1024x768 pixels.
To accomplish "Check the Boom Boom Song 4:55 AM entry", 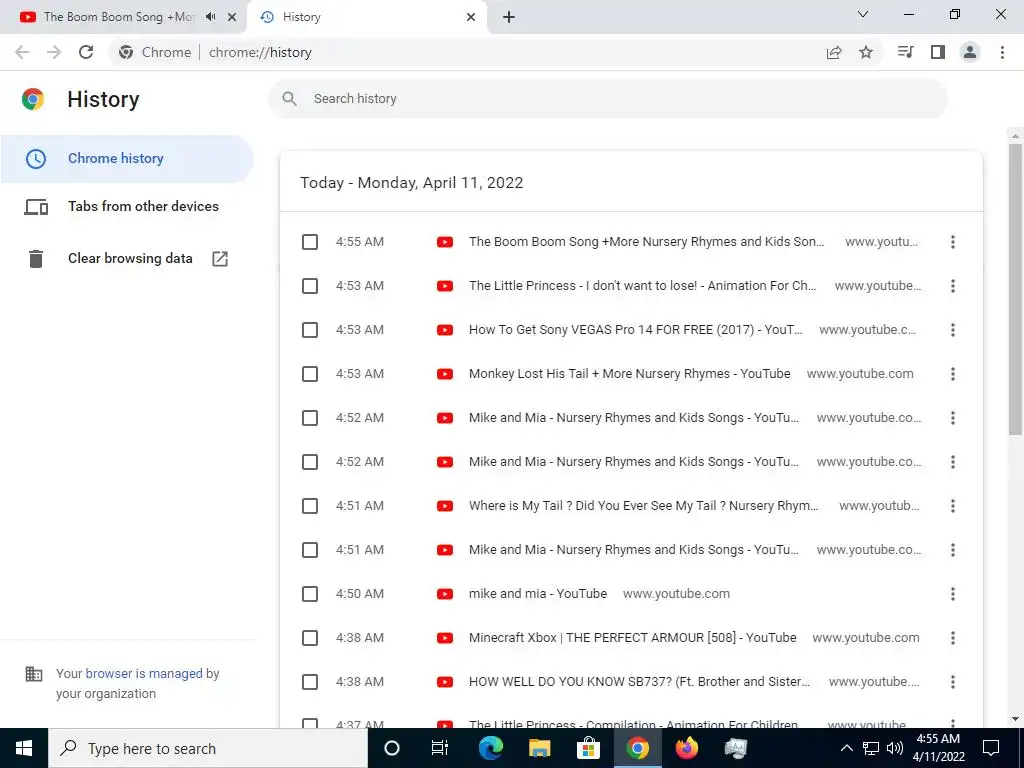I will tap(310, 242).
